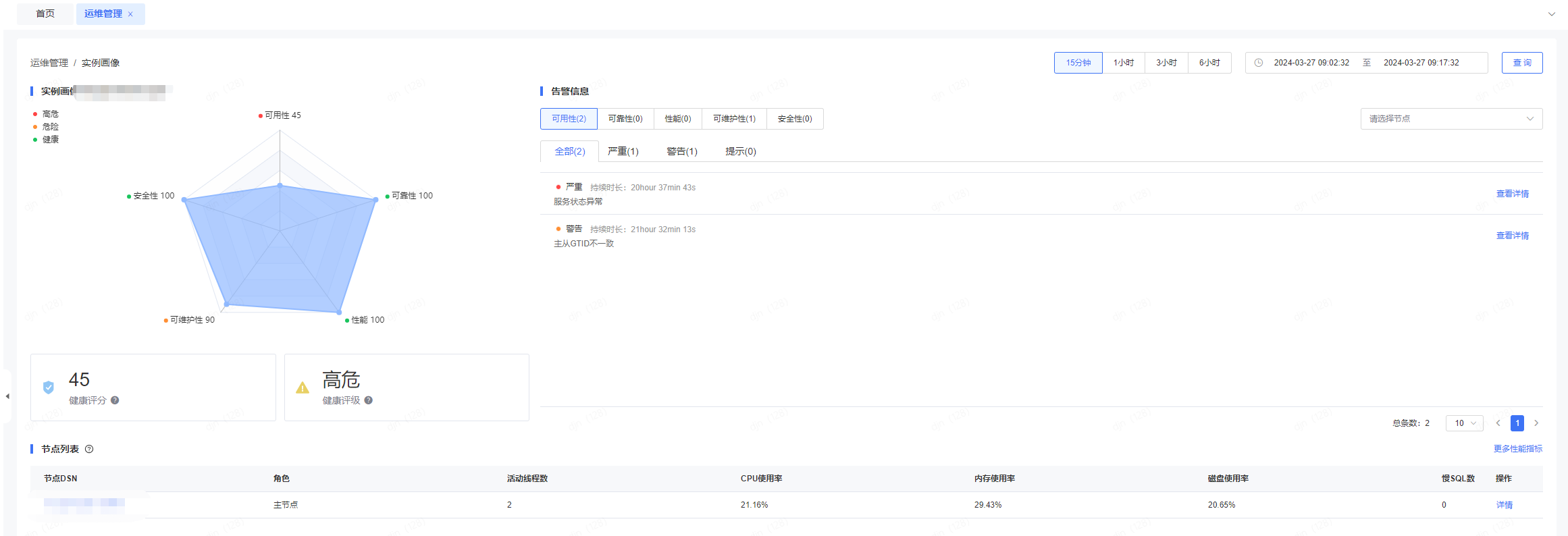Go to previous page arrow
Image resolution: width=1568 pixels, height=536 pixels.
click(1498, 423)
